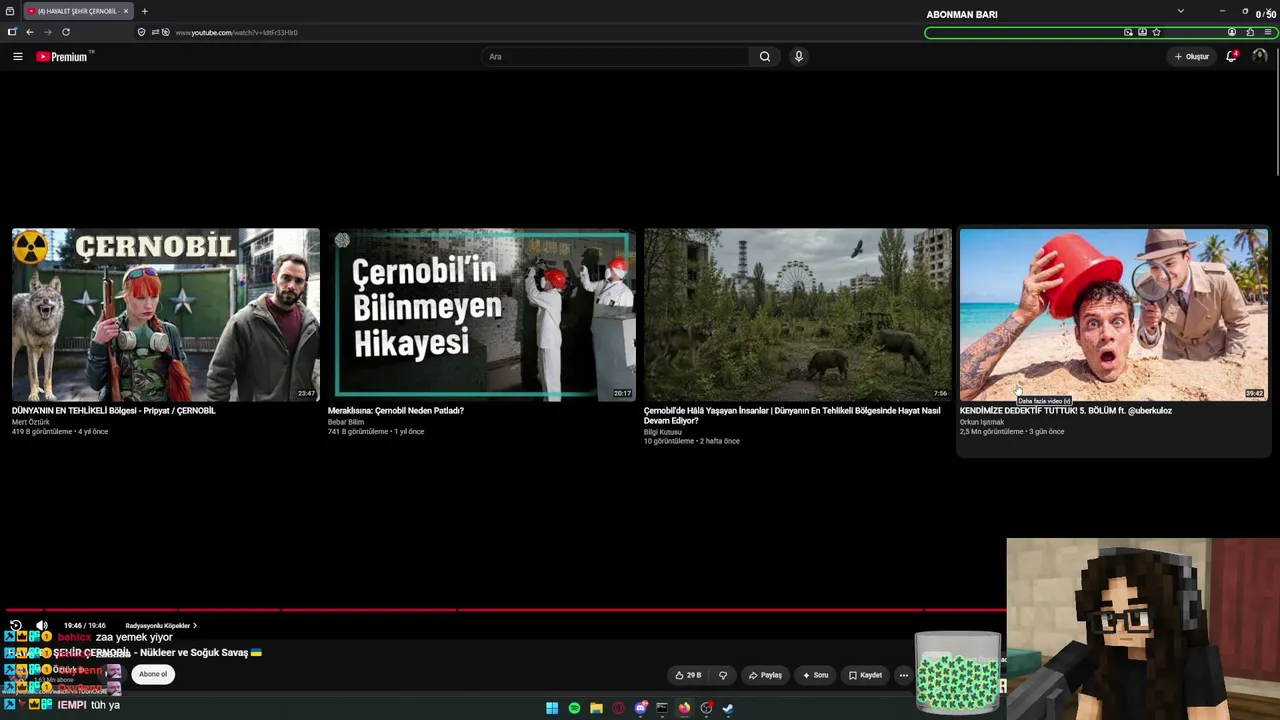Open the Firefox View icon beside tabs
This screenshot has height=720, width=1280.
click(12, 11)
